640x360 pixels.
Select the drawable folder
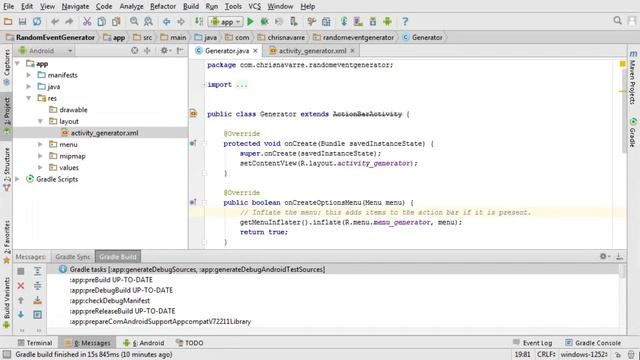point(68,110)
